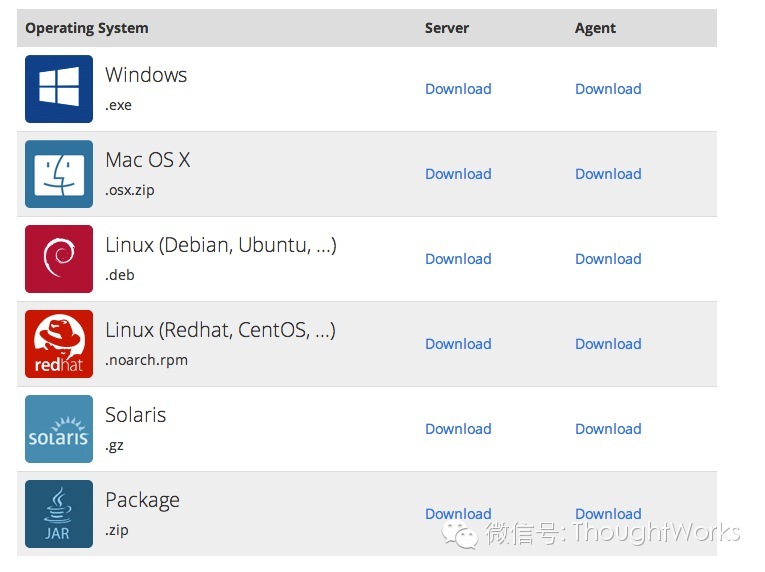Select the '.noarch.rpm' extension text
This screenshot has height=572, width=765.
point(146,360)
